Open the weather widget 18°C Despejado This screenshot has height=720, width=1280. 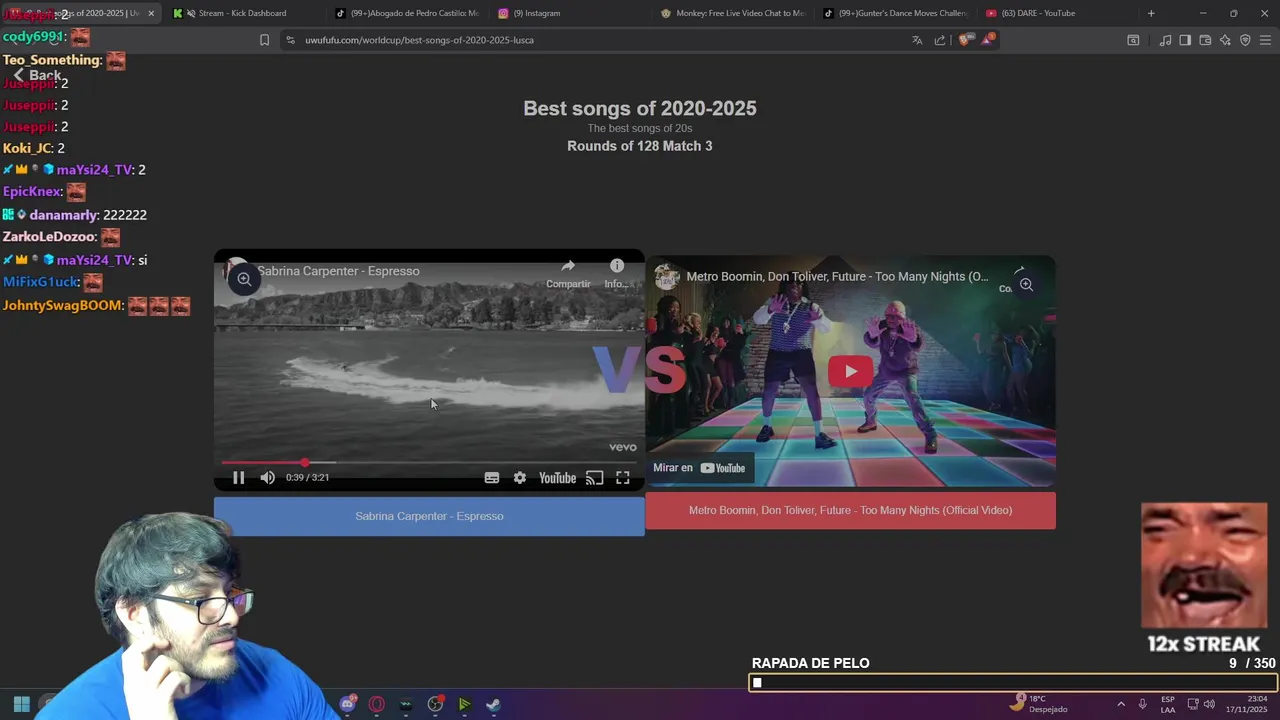pos(1038,704)
